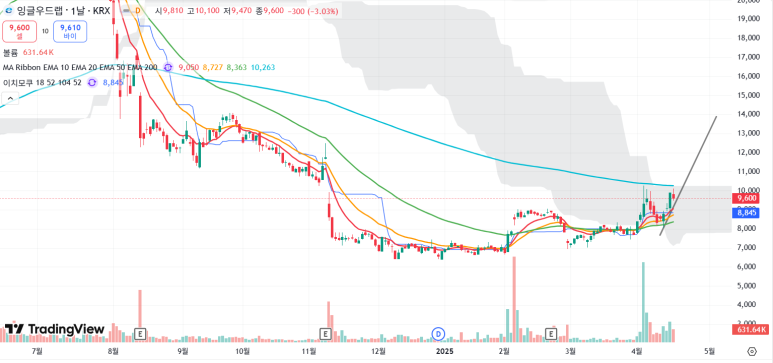Open the November earnings E marker
The image size is (773, 363).
coord(325,334)
